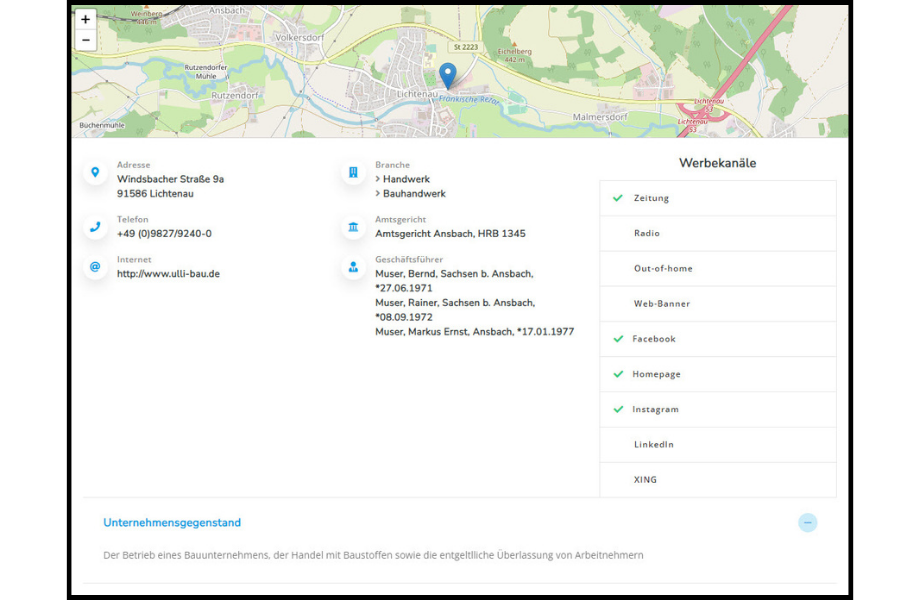Select the Radio channel row

[718, 233]
